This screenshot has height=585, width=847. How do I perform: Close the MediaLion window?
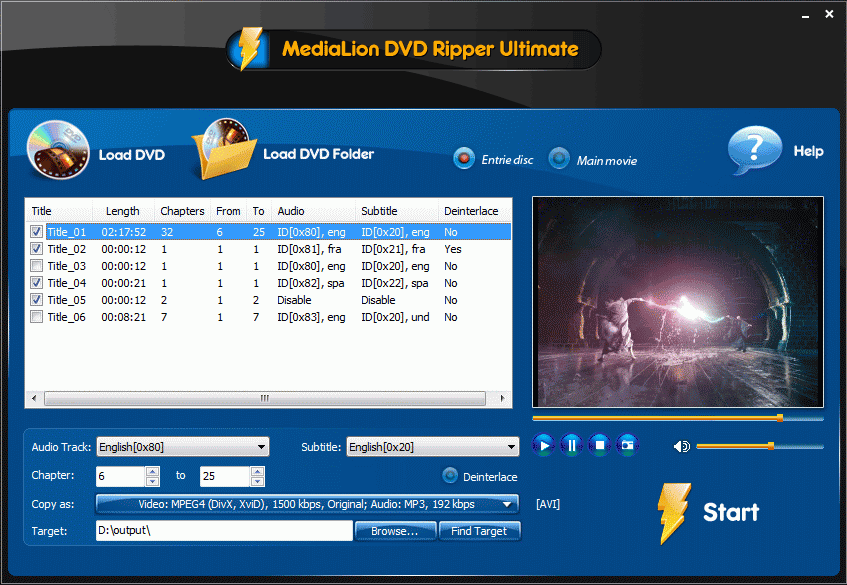(829, 14)
